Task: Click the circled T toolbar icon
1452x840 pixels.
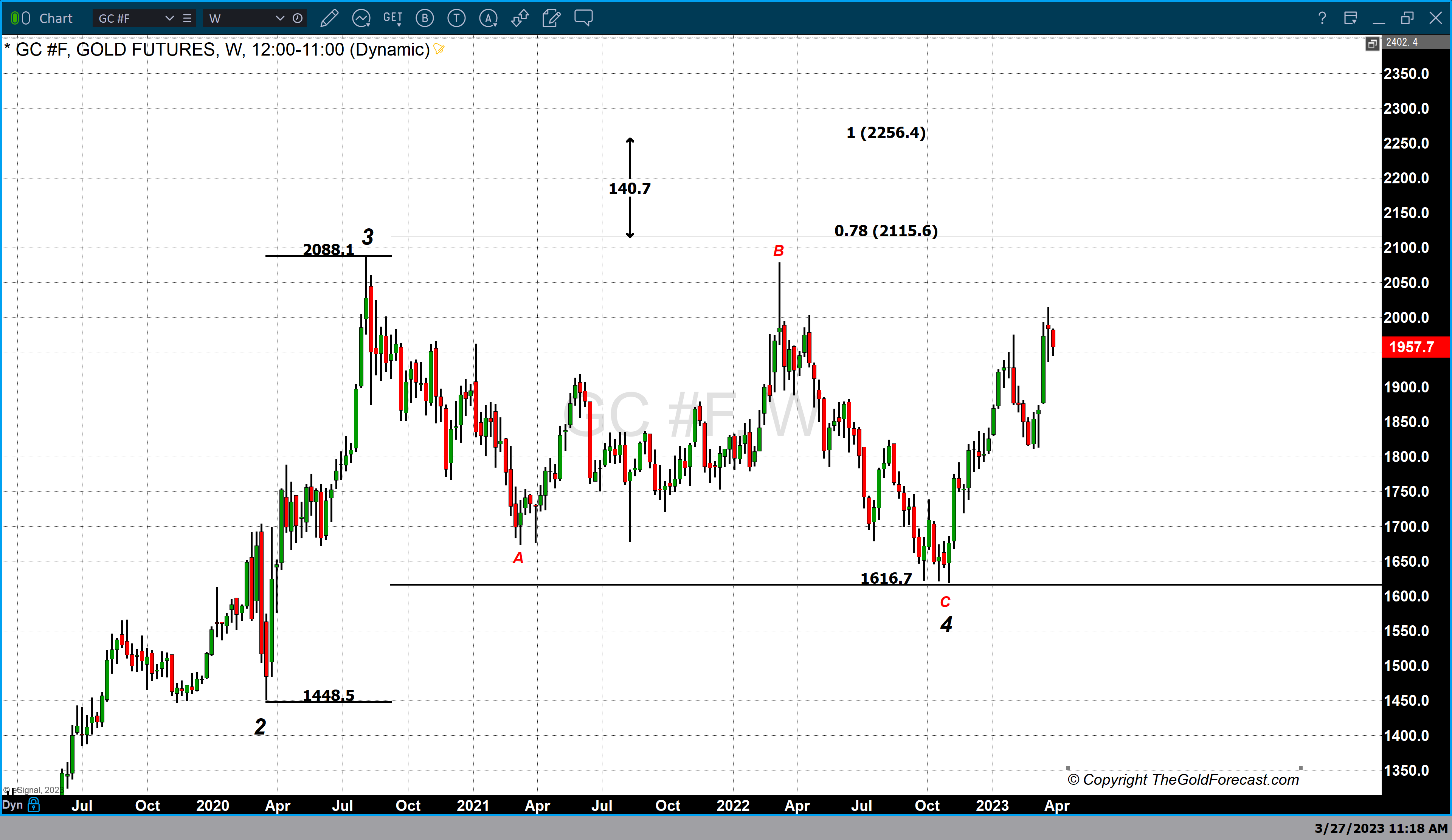Action: coord(456,19)
